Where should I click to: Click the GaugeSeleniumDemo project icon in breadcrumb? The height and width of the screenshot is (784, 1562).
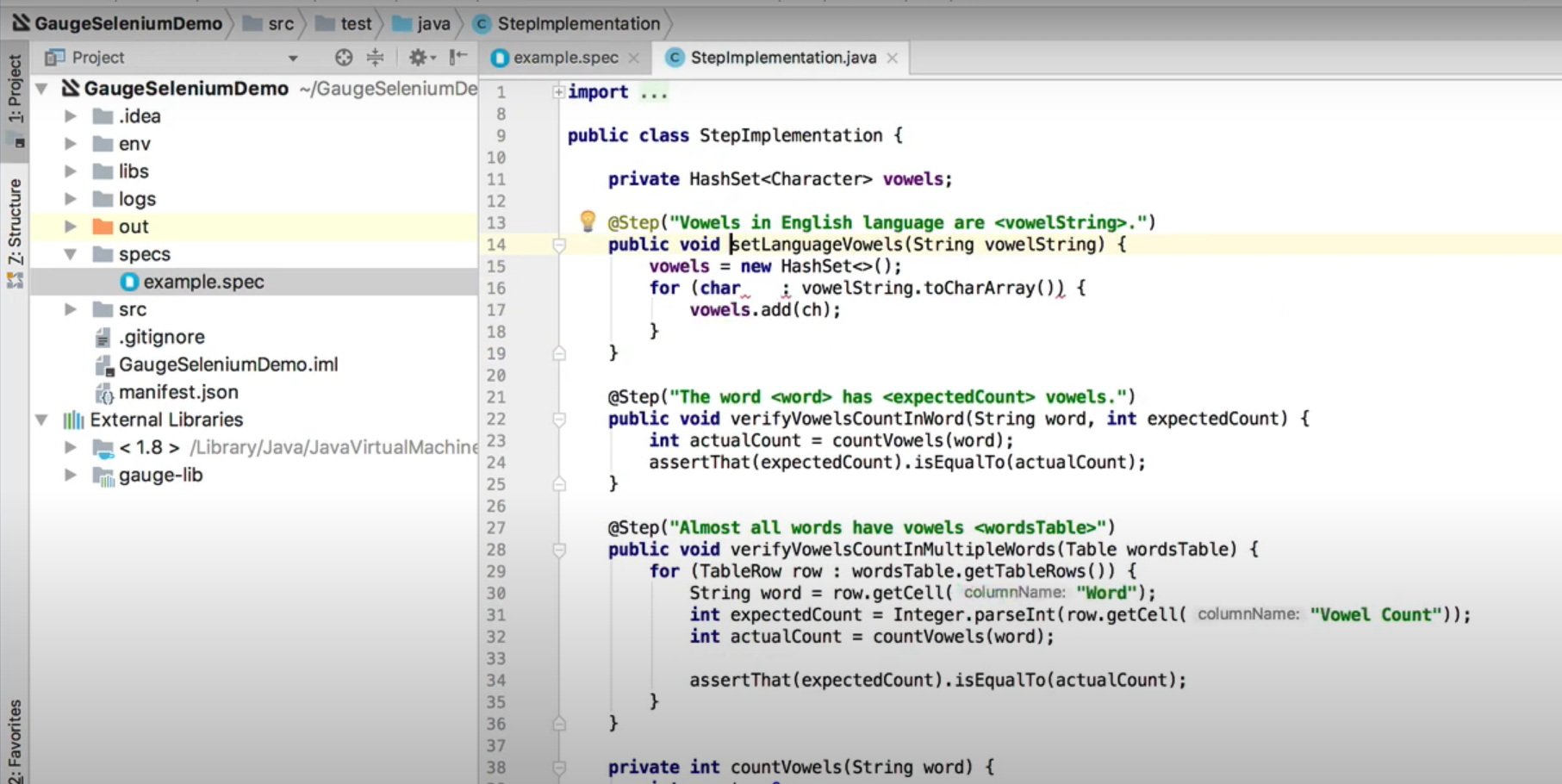click(21, 23)
